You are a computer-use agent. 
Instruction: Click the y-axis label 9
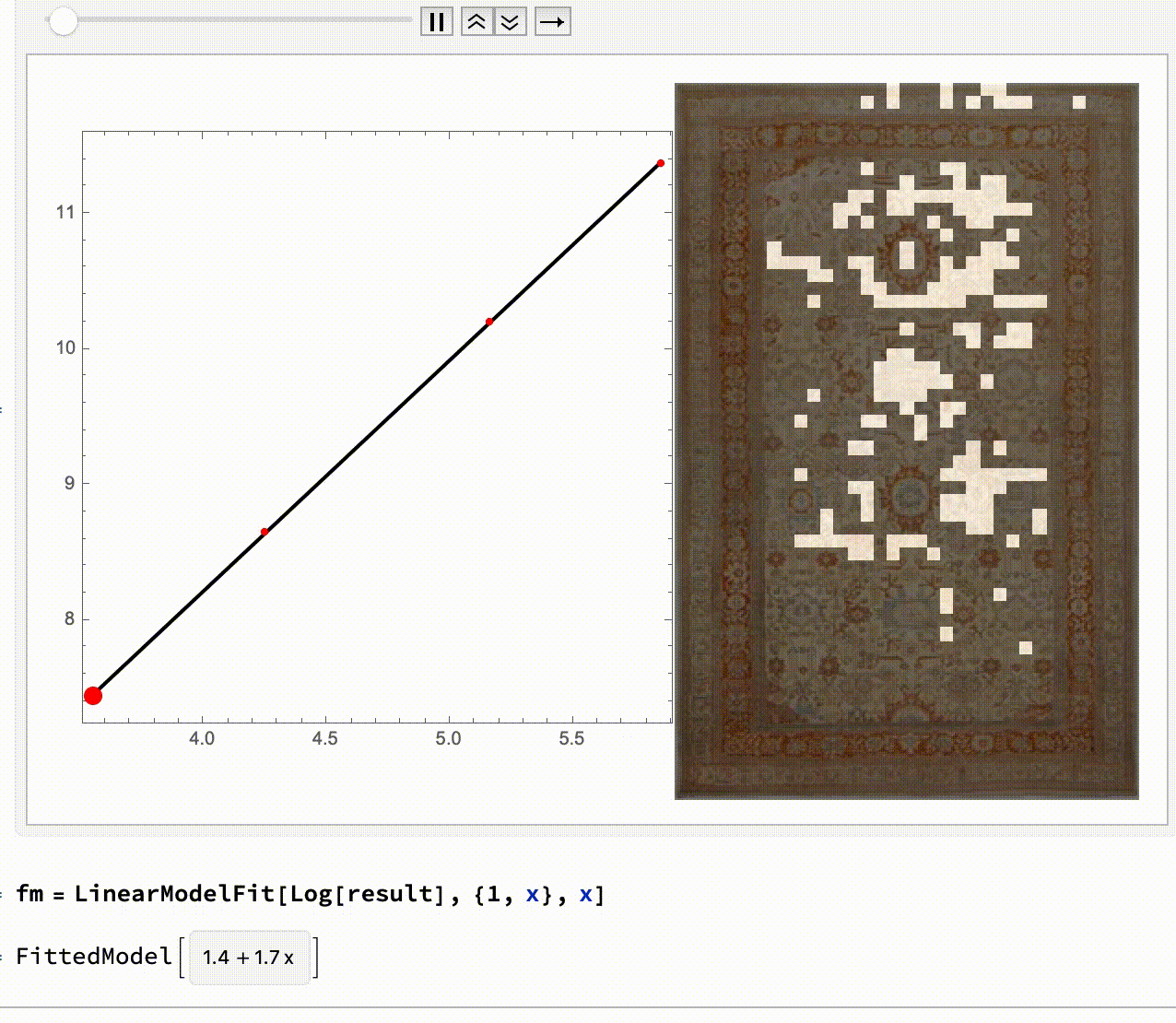coord(70,484)
